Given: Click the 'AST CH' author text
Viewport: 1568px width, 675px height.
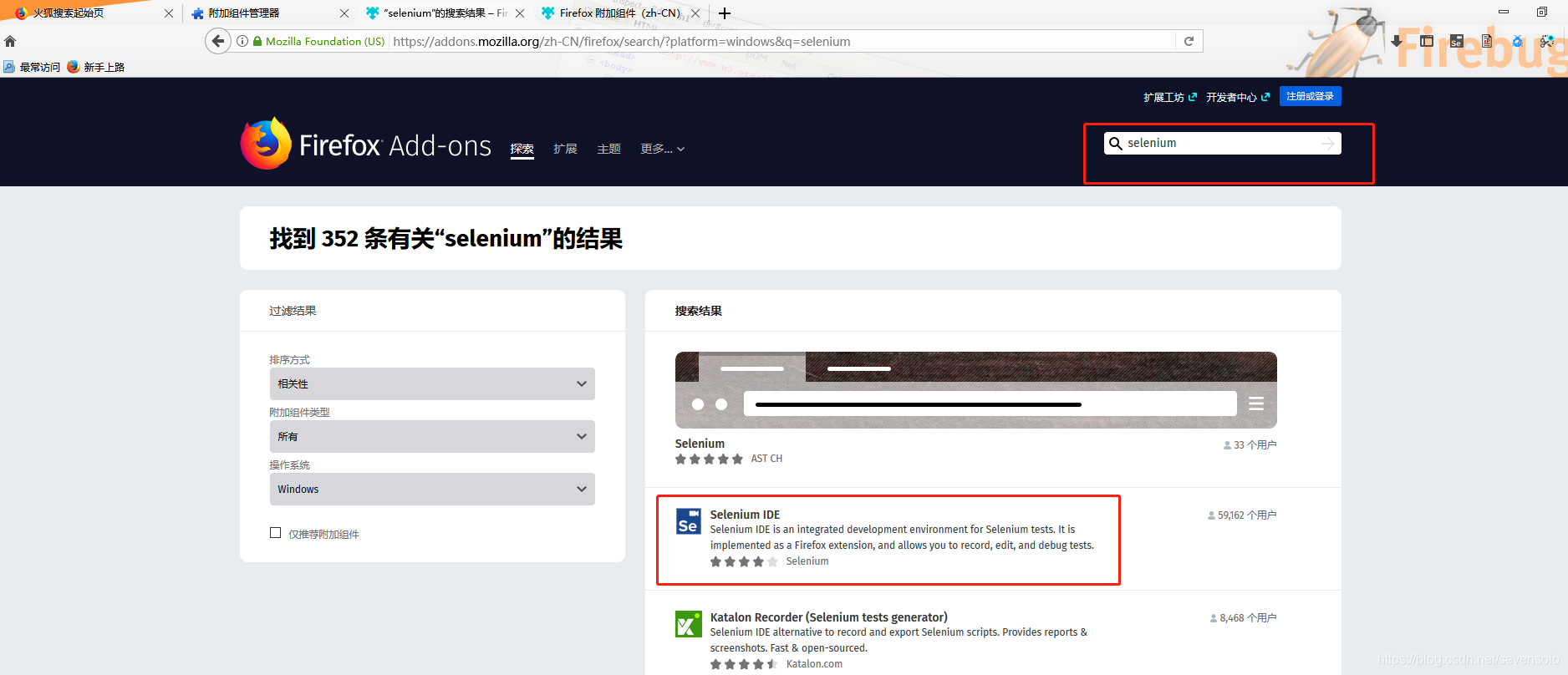Looking at the screenshot, I should click(766, 459).
